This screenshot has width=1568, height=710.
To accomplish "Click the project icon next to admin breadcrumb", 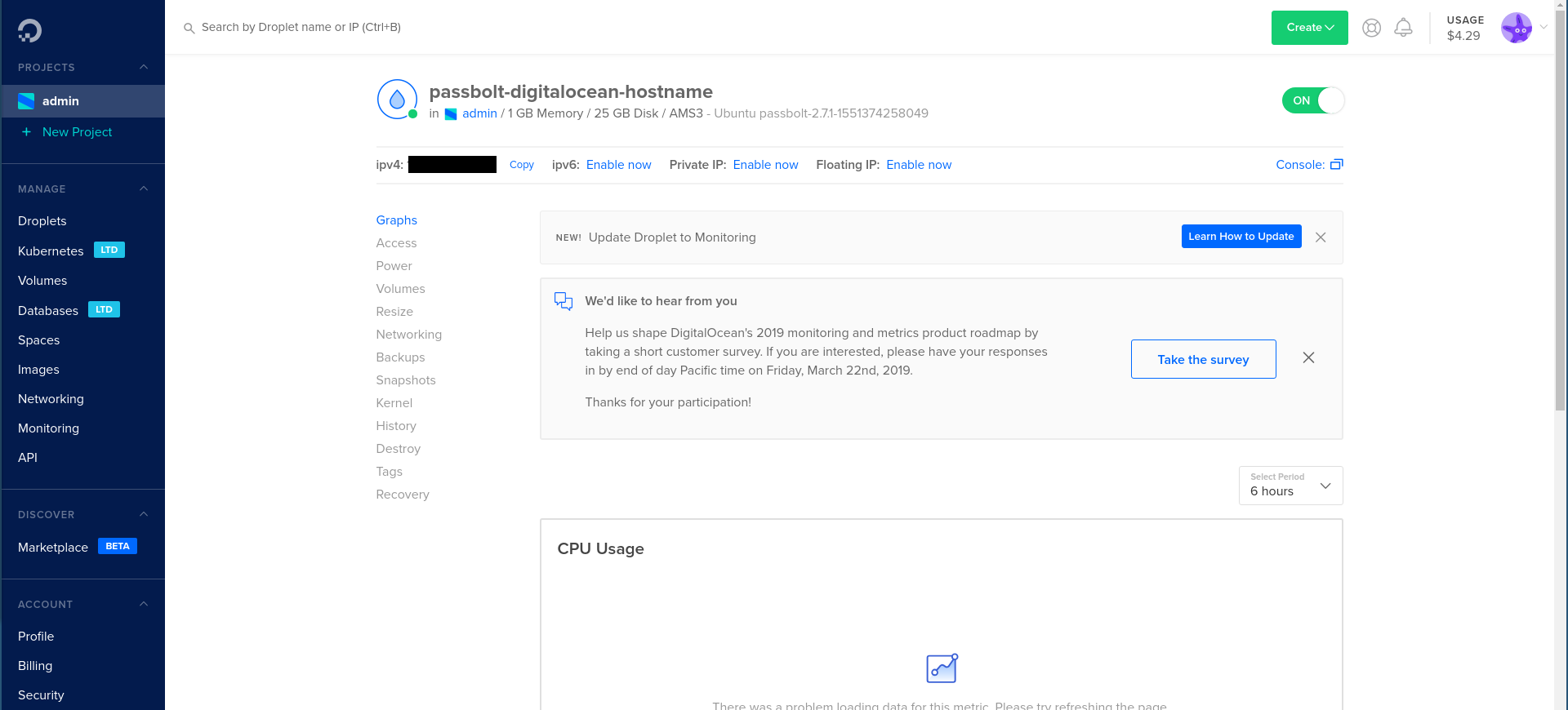I will tap(451, 114).
